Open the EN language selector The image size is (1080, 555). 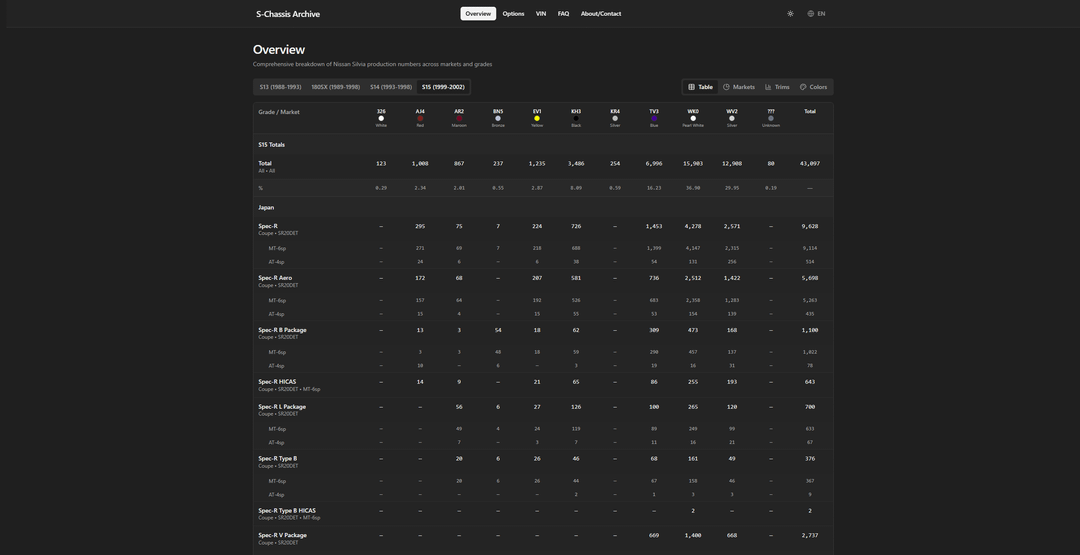[x=816, y=14]
